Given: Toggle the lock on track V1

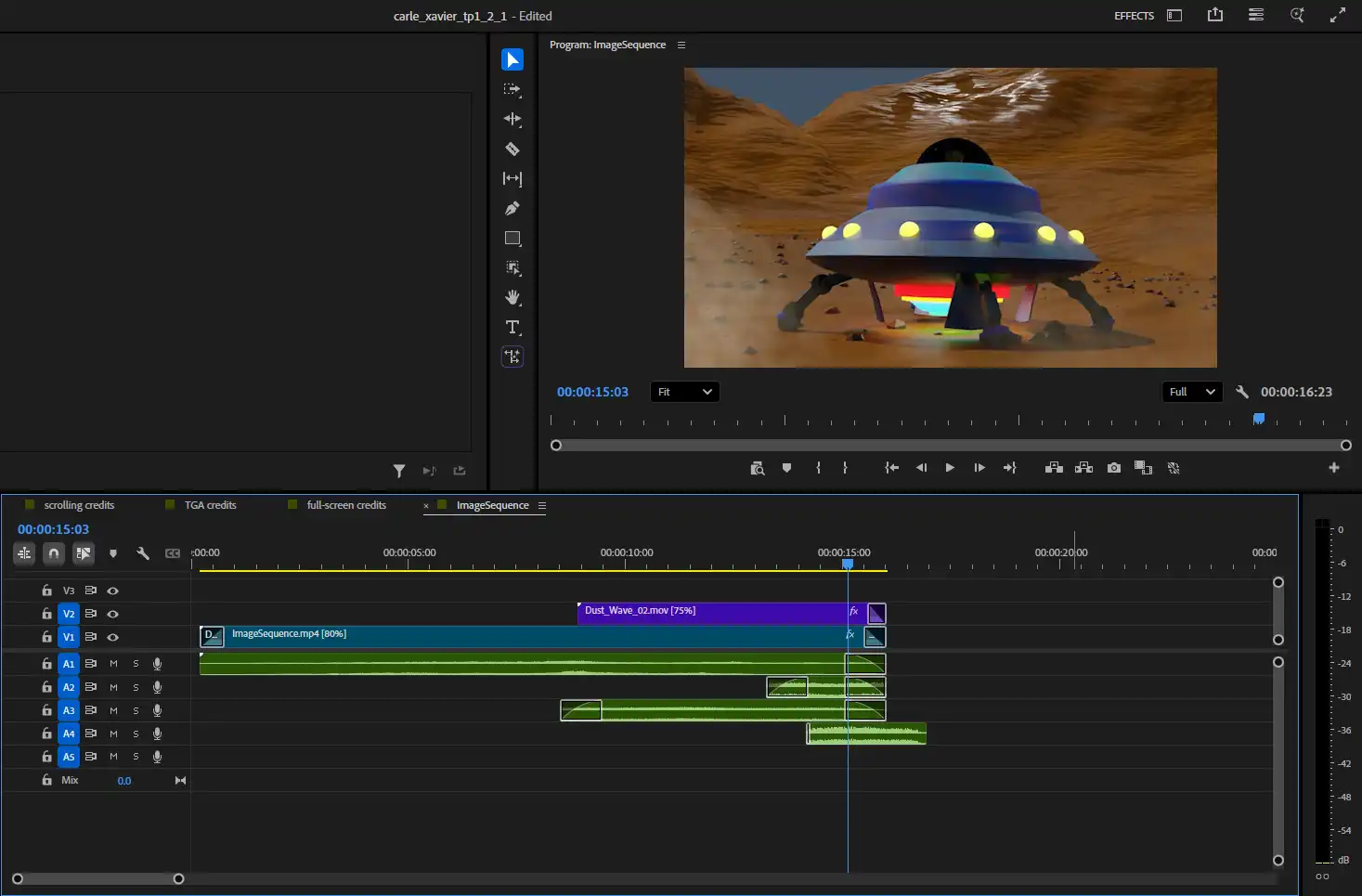Looking at the screenshot, I should [46, 637].
